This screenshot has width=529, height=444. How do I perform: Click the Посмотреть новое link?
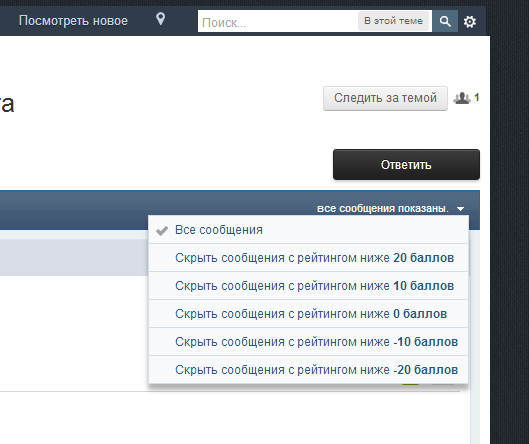pyautogui.click(x=73, y=21)
